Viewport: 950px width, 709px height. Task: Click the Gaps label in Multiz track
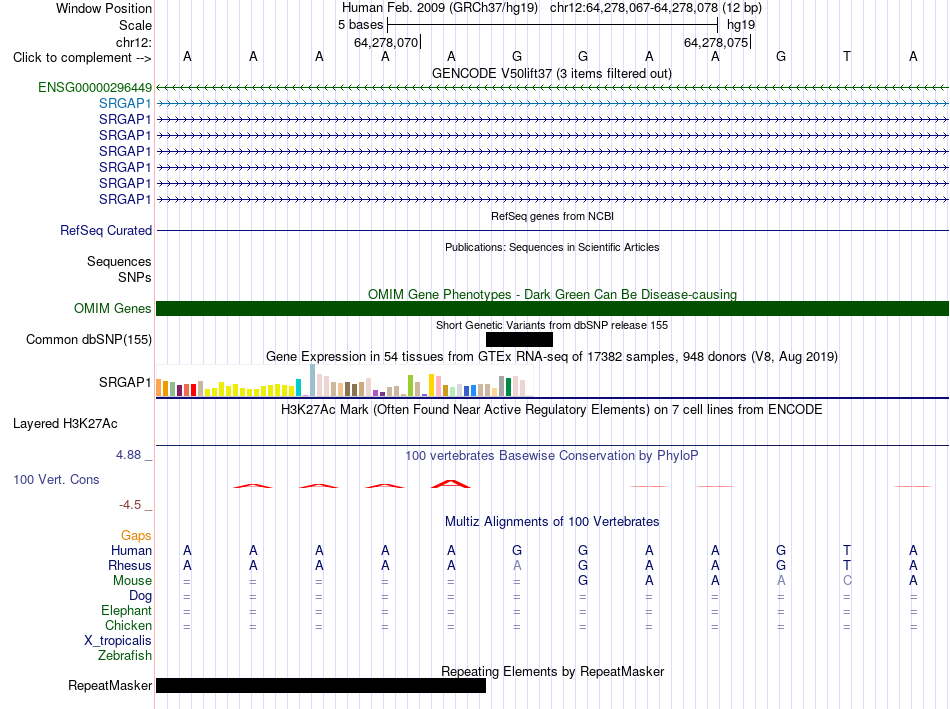(136, 535)
